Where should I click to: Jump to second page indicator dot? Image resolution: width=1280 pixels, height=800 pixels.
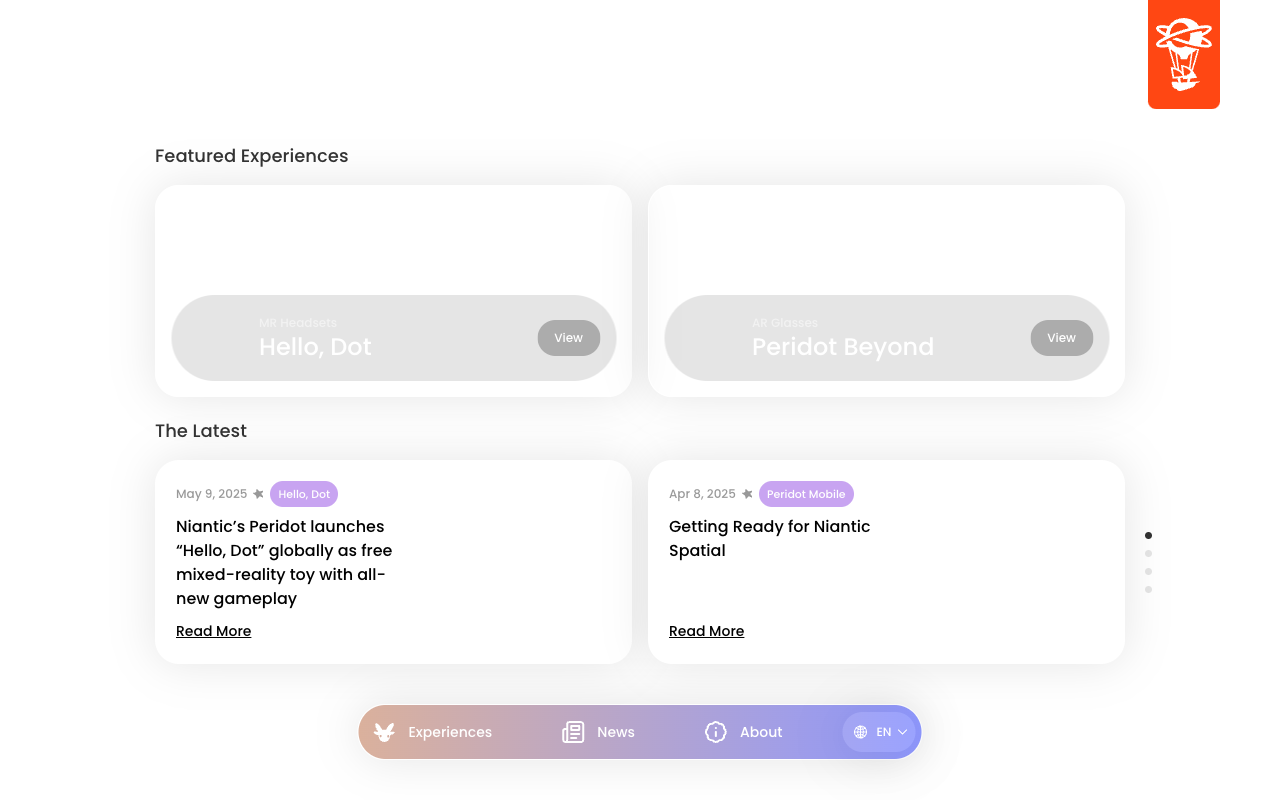point(1148,554)
